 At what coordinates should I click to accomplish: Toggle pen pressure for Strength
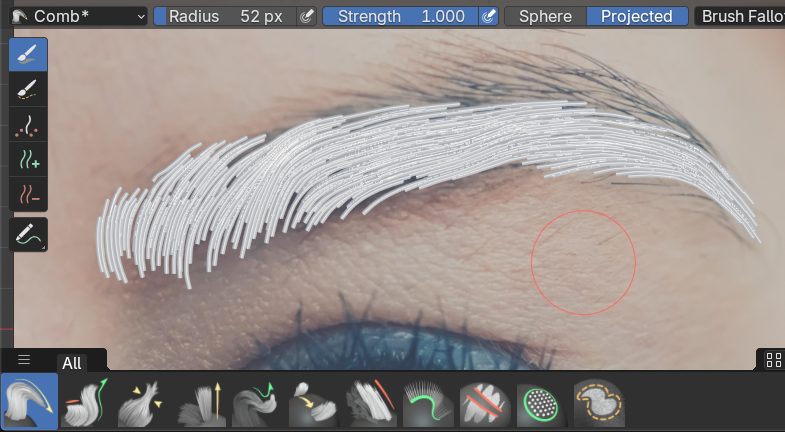pos(488,17)
